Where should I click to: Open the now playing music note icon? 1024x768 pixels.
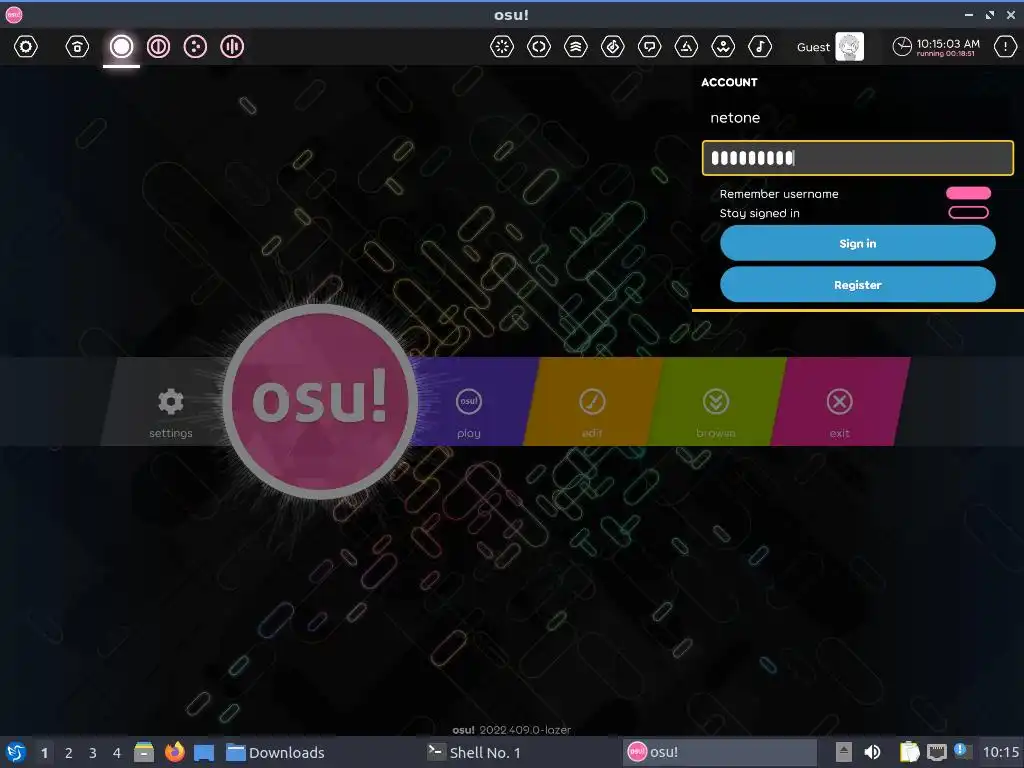point(760,46)
